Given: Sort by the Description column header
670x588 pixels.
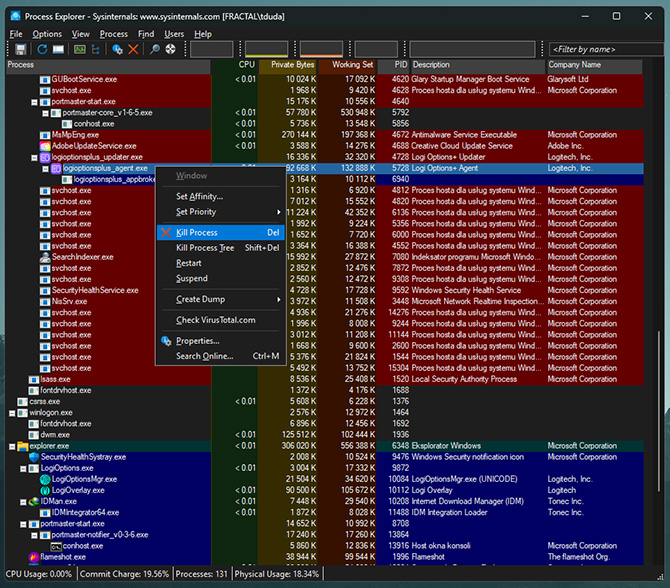Looking at the screenshot, I should (x=479, y=65).
